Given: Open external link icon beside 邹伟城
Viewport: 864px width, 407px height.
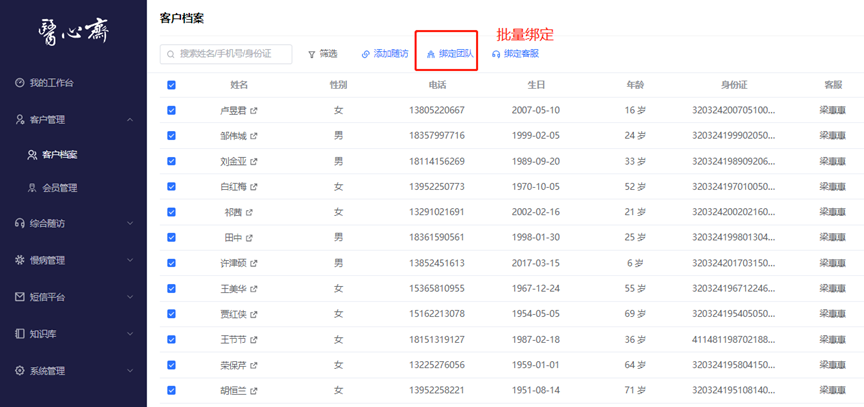Looking at the screenshot, I should 253,135.
